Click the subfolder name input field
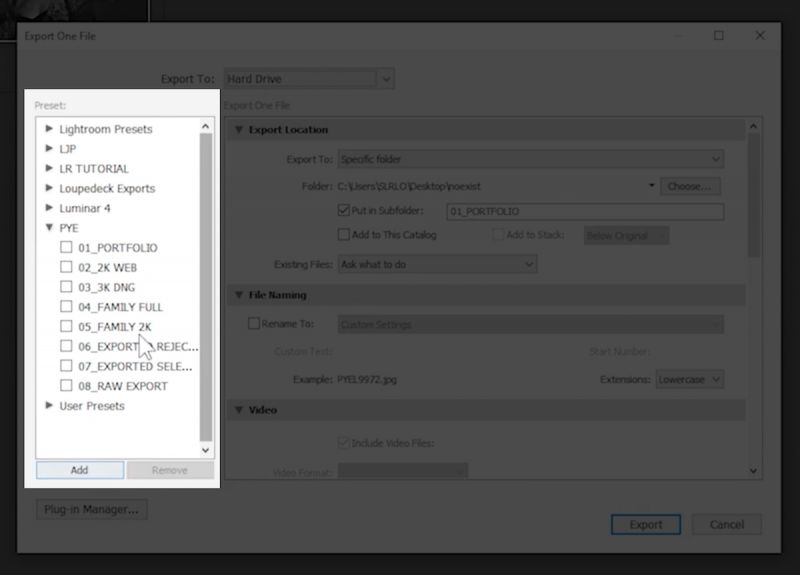The image size is (800, 575). tap(585, 211)
